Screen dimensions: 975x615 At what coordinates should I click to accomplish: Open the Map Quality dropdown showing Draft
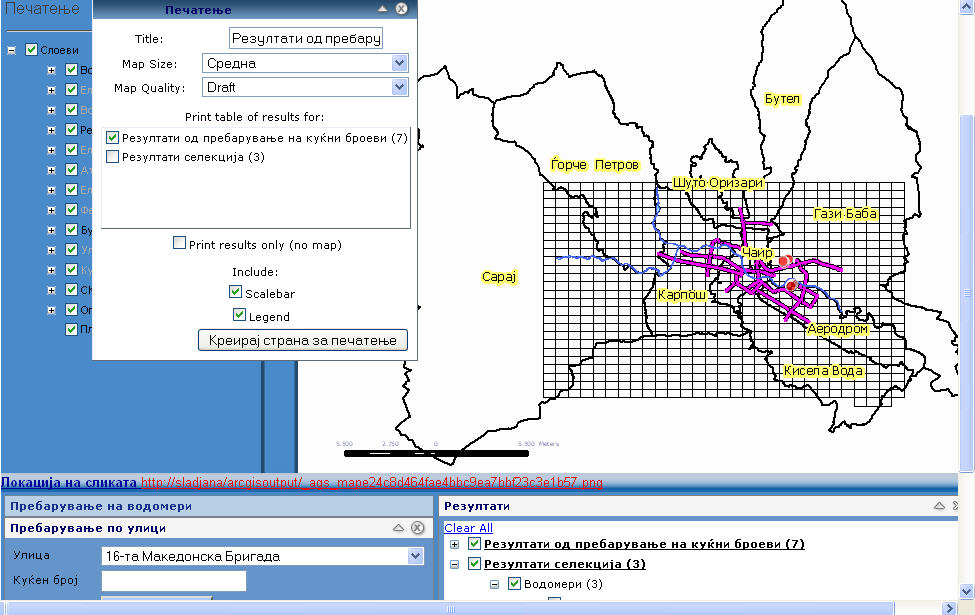coord(399,86)
